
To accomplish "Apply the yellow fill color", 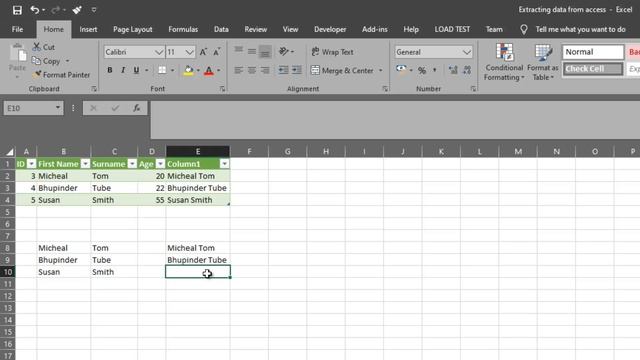I will [x=189, y=70].
